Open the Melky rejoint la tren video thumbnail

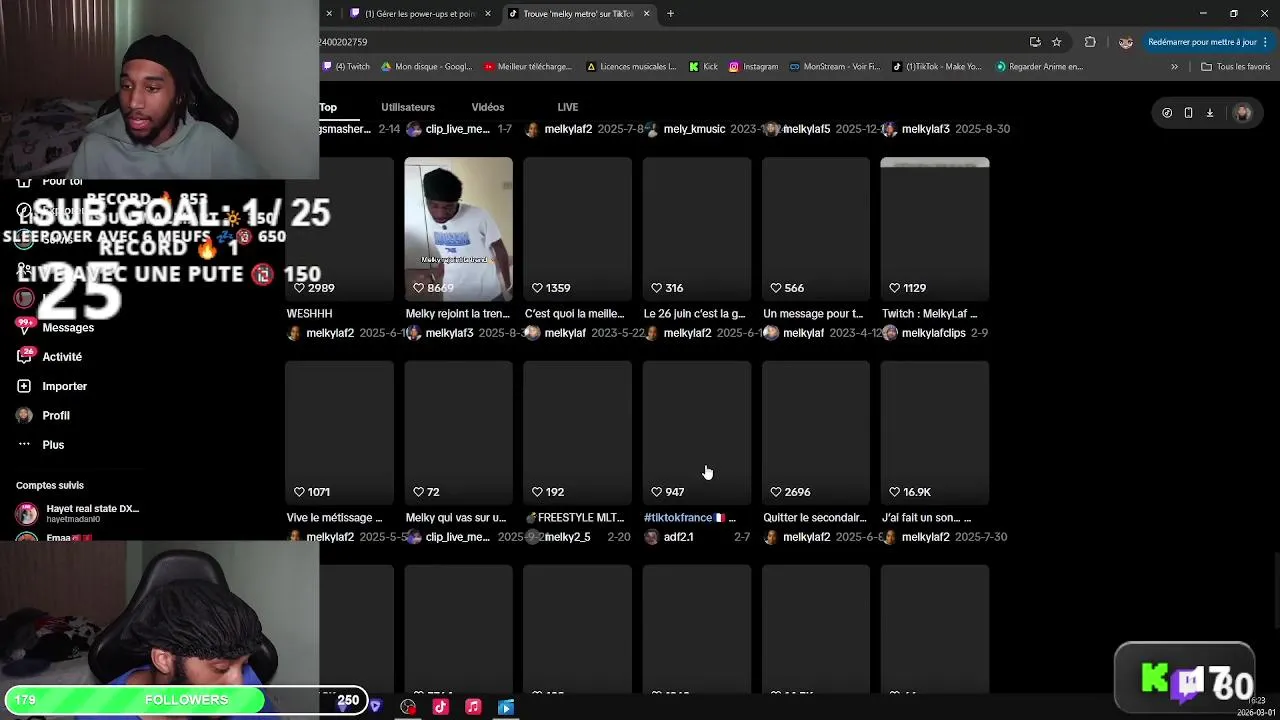coord(458,229)
